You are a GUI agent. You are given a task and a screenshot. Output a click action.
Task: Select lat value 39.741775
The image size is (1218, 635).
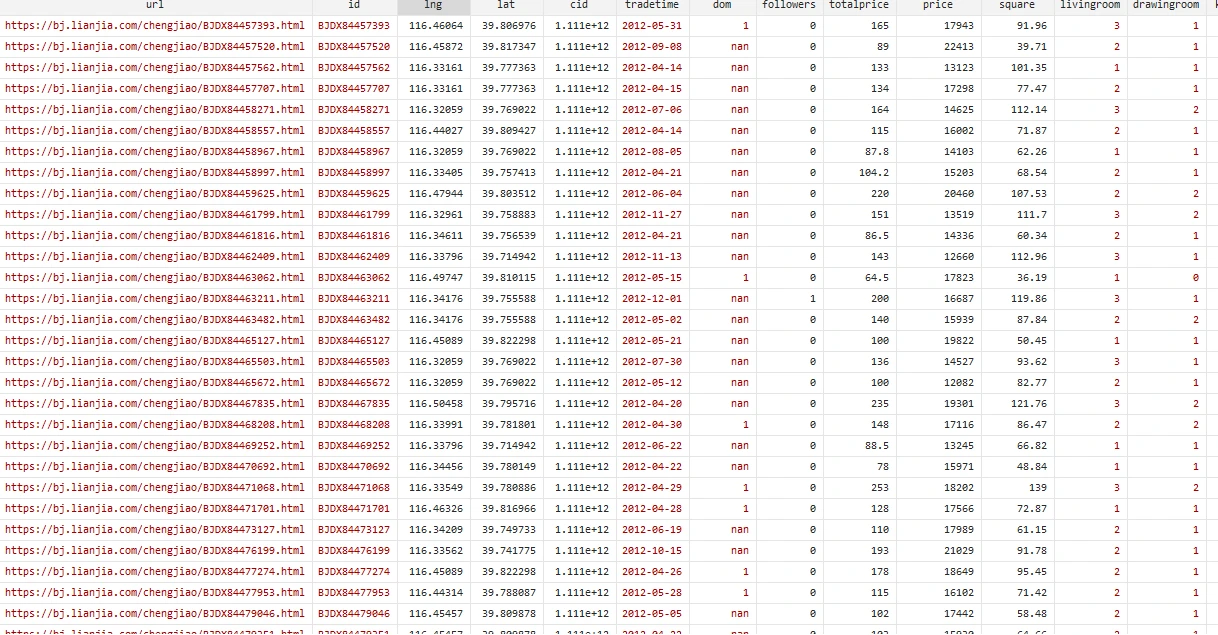509,551
